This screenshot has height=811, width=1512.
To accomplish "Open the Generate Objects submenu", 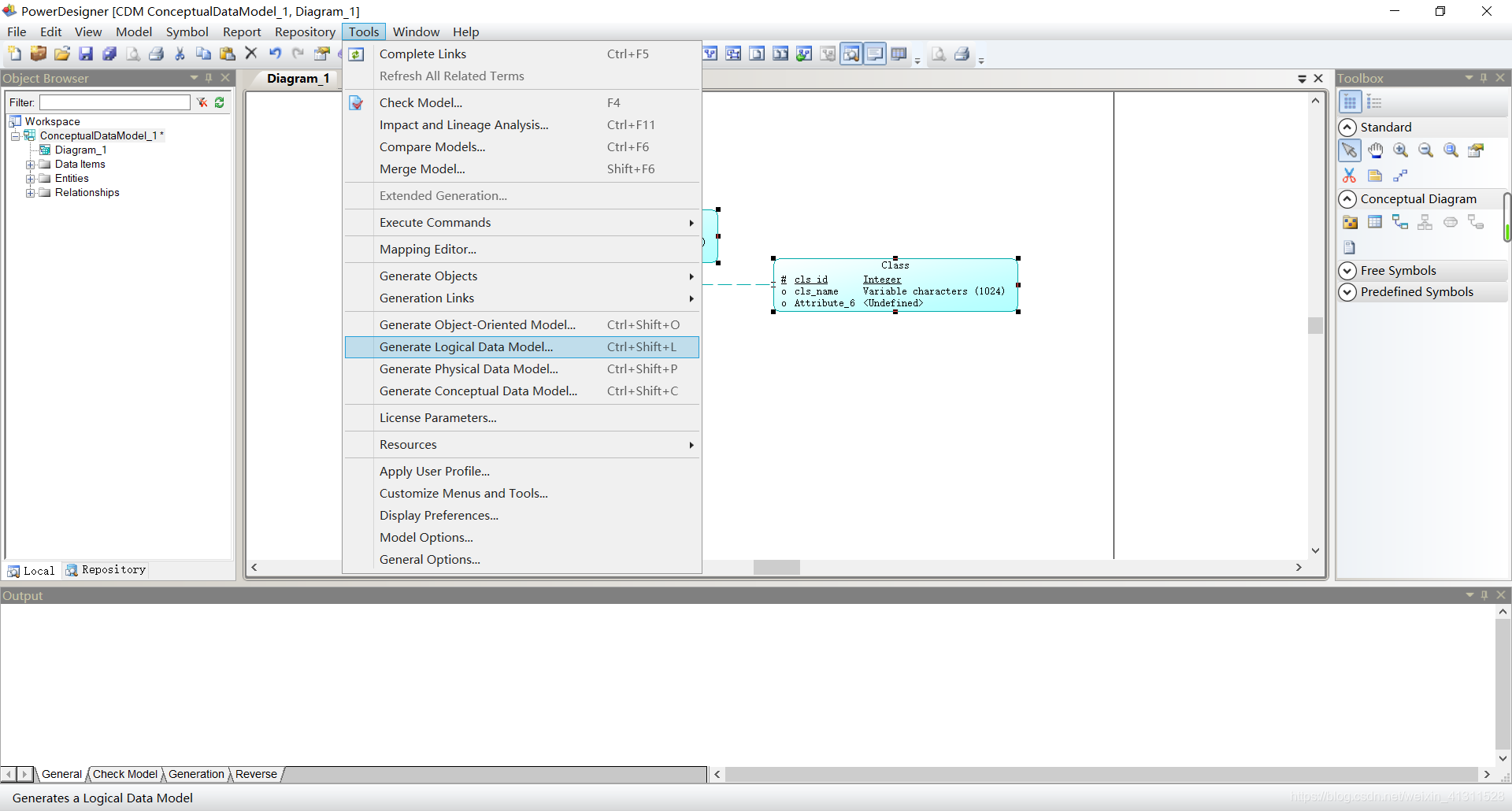I will [x=522, y=276].
